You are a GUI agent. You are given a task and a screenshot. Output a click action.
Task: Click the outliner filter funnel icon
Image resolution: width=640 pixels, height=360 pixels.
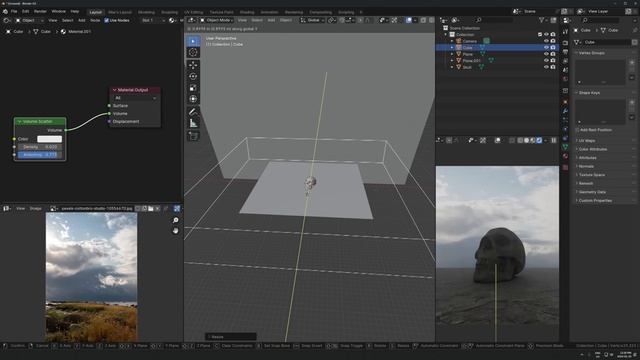click(542, 20)
